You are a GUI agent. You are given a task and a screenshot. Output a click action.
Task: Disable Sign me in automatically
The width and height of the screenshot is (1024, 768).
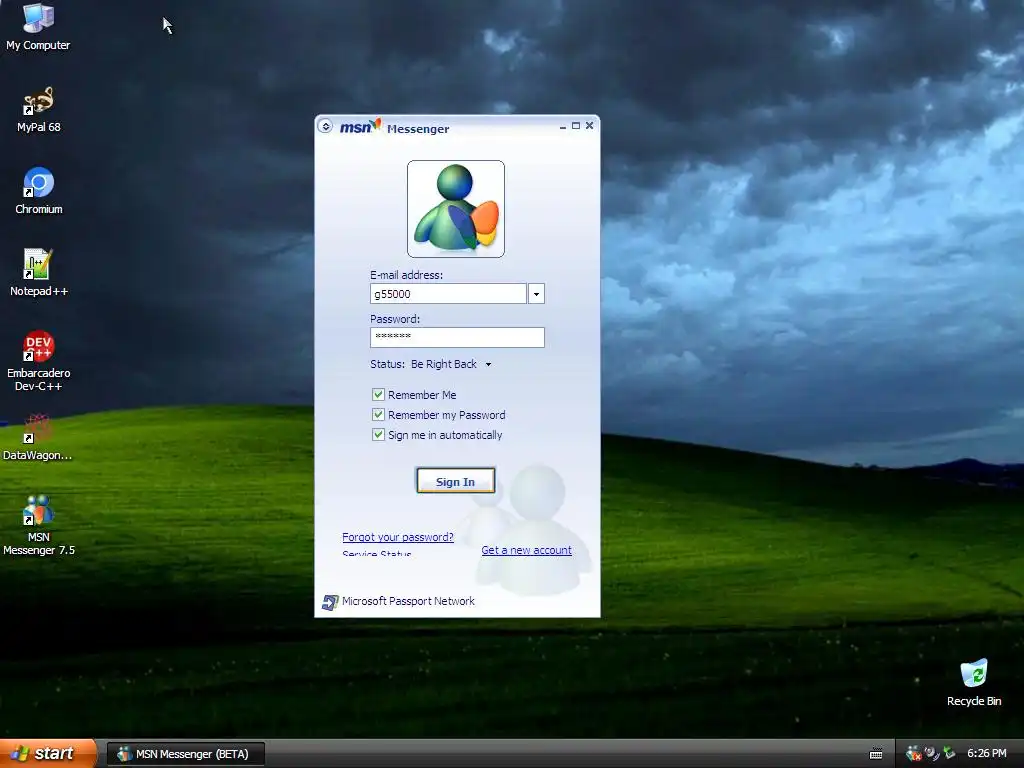pyautogui.click(x=378, y=435)
